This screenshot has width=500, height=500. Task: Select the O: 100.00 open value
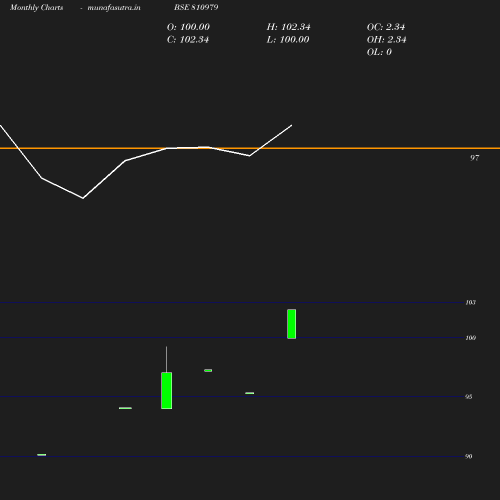188,27
